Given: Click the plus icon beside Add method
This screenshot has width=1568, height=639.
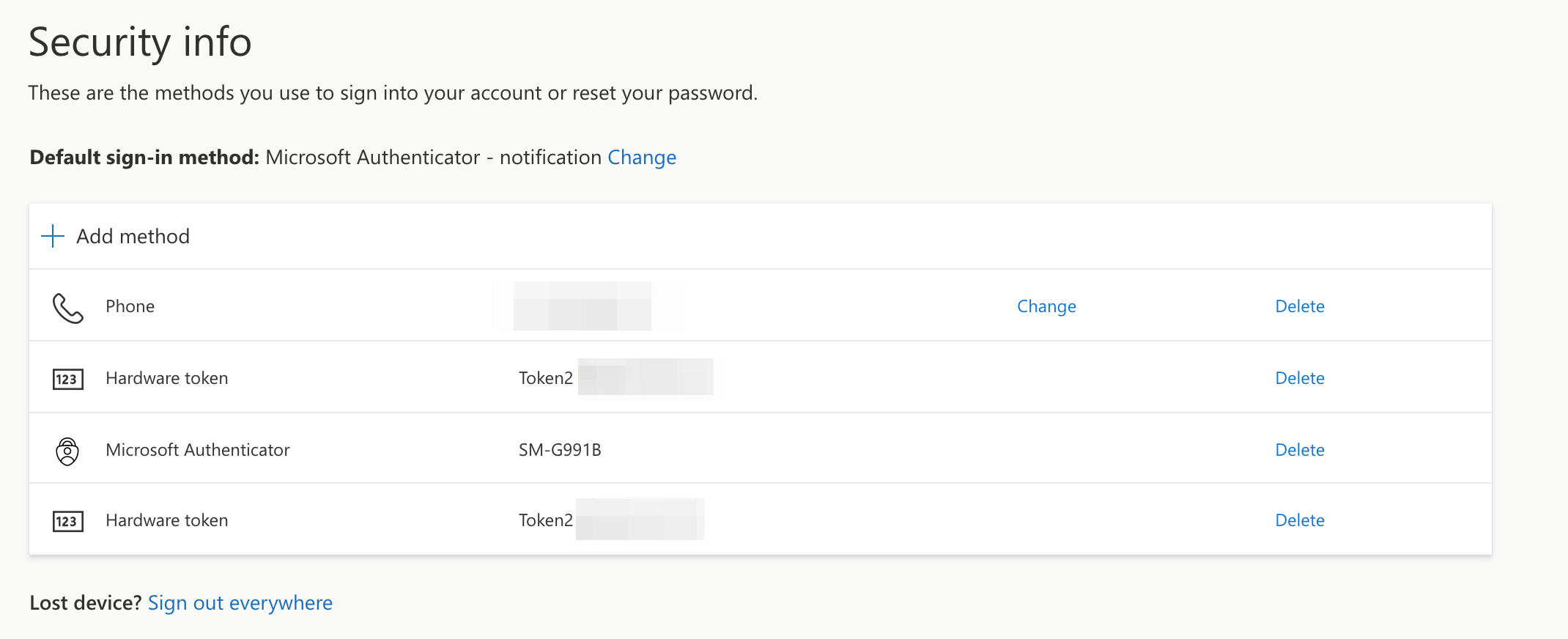Looking at the screenshot, I should coord(53,236).
